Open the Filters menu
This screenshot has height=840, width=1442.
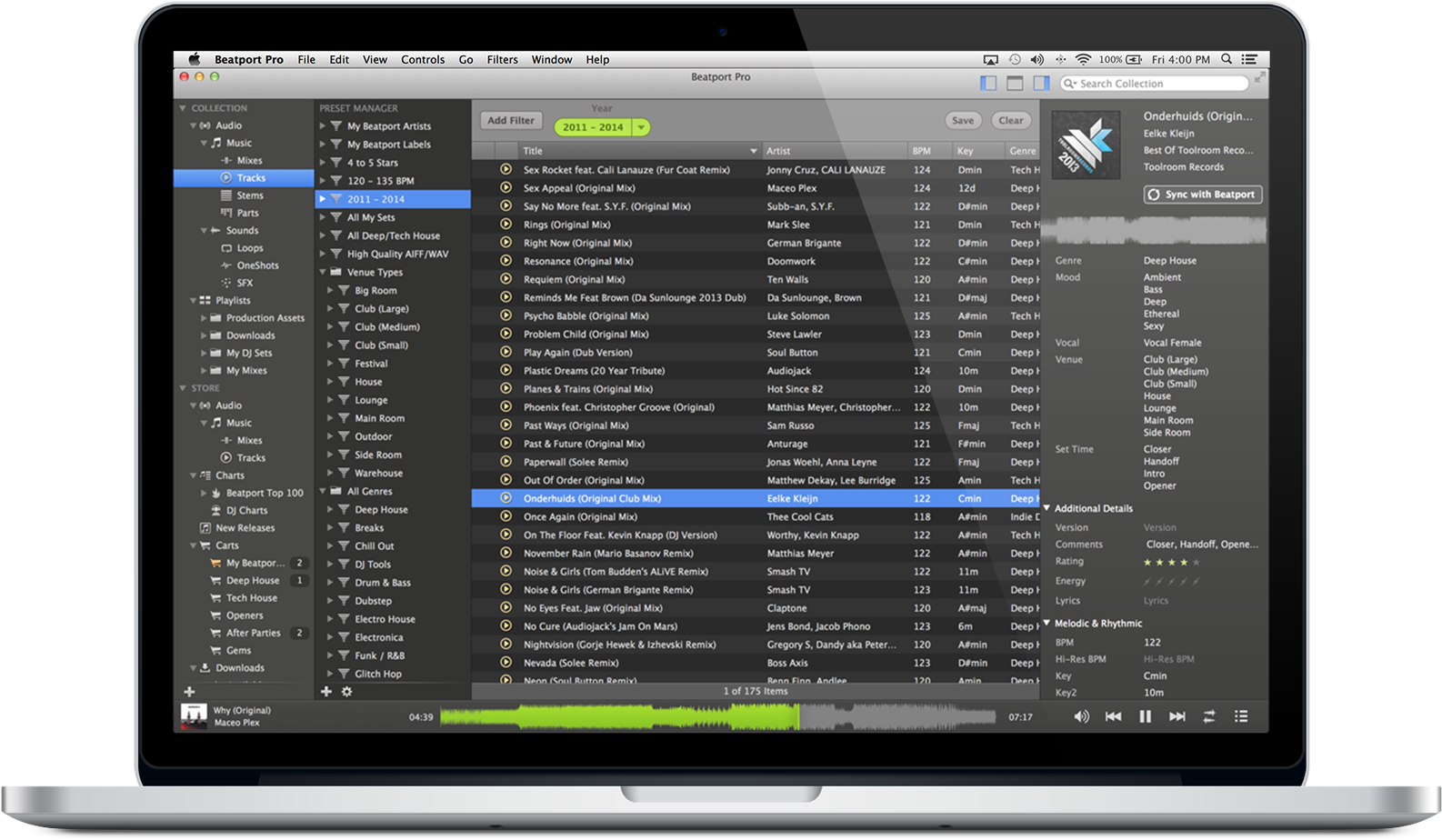[x=502, y=59]
